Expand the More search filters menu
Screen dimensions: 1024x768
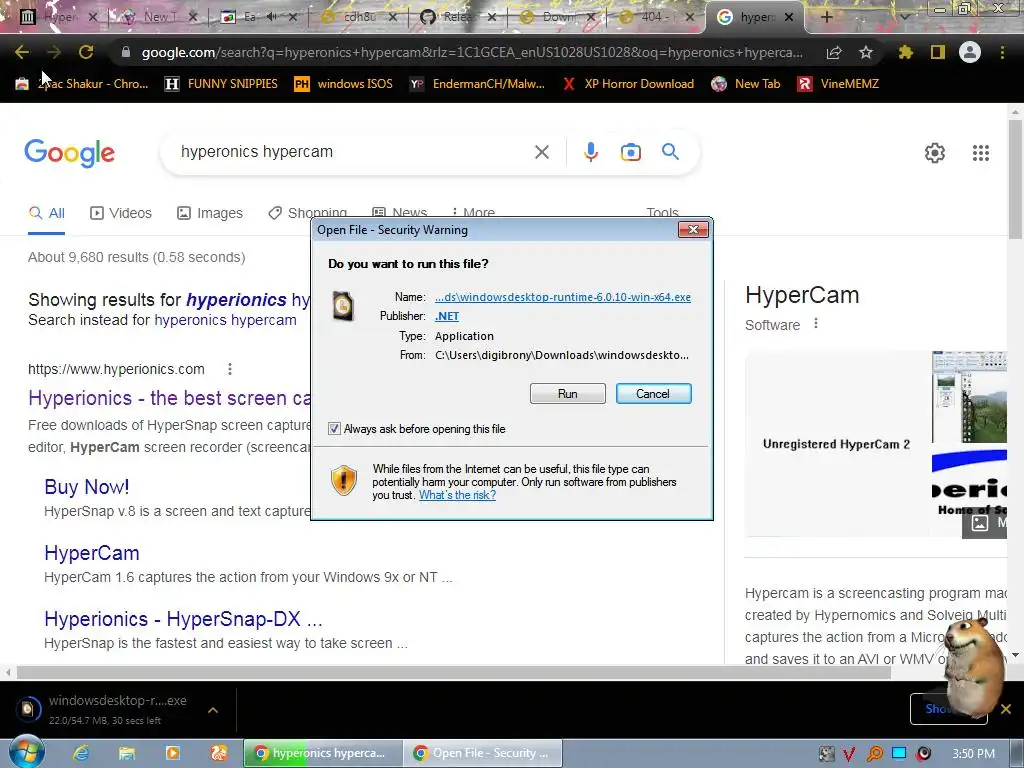point(473,213)
